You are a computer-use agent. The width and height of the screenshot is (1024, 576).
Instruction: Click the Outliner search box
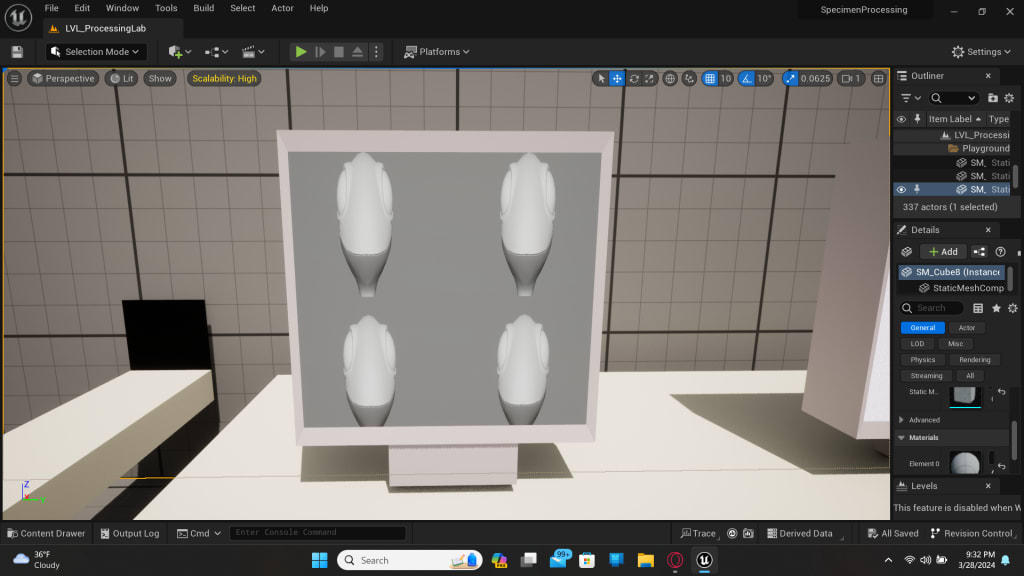pos(953,98)
